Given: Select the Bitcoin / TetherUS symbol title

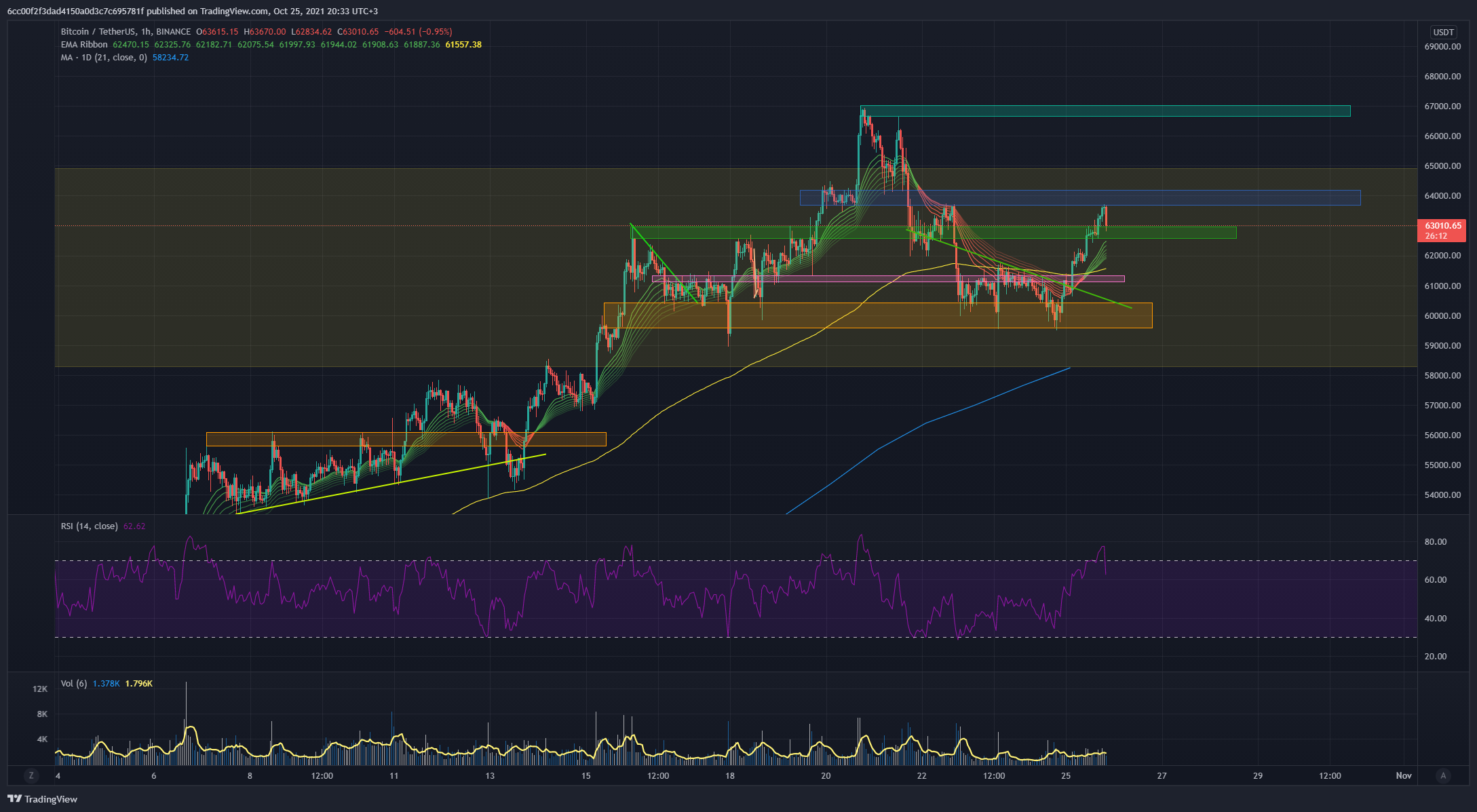Looking at the screenshot, I should tap(98, 32).
